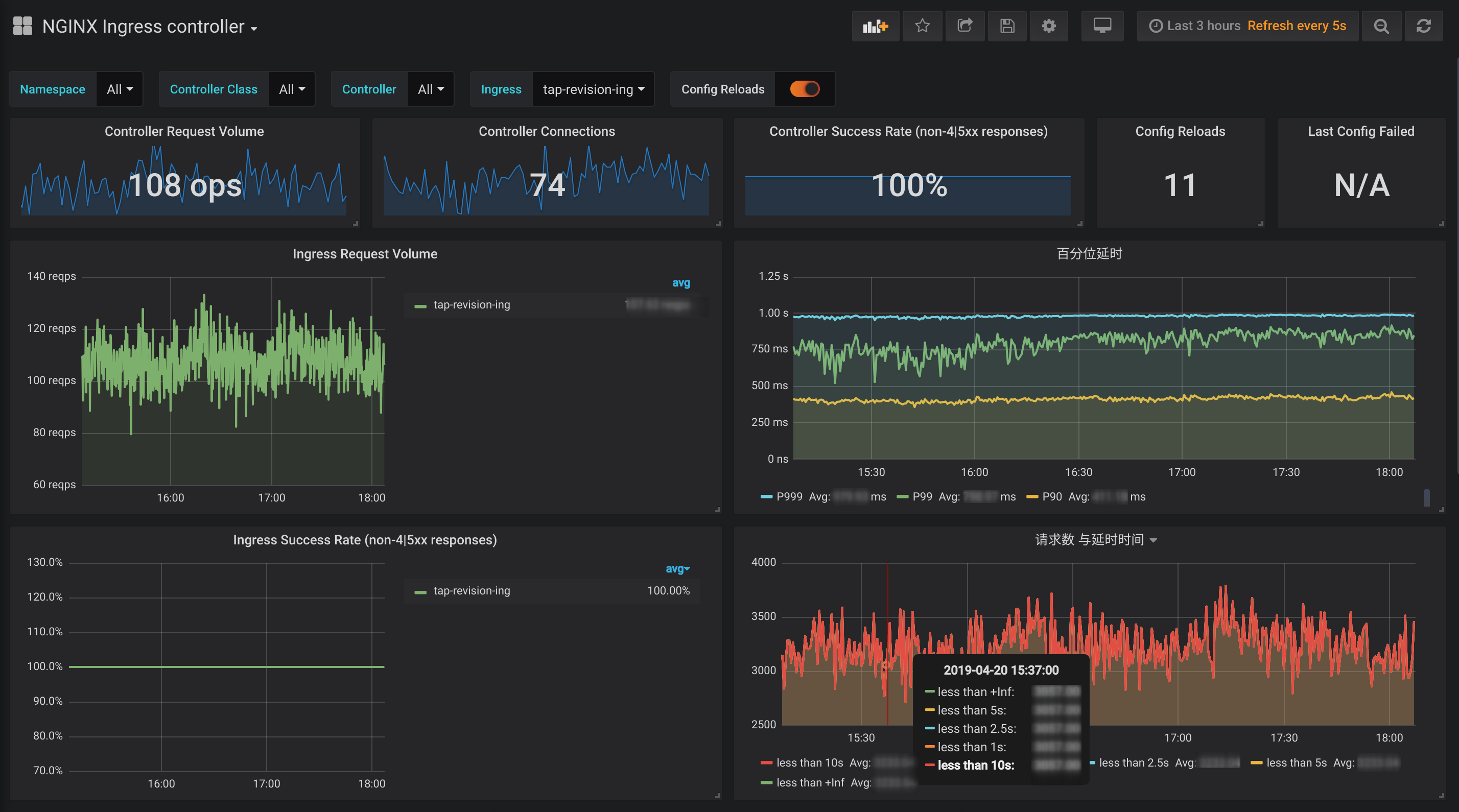Open Controller Connections panel title menu
The height and width of the screenshot is (812, 1459).
(x=547, y=131)
